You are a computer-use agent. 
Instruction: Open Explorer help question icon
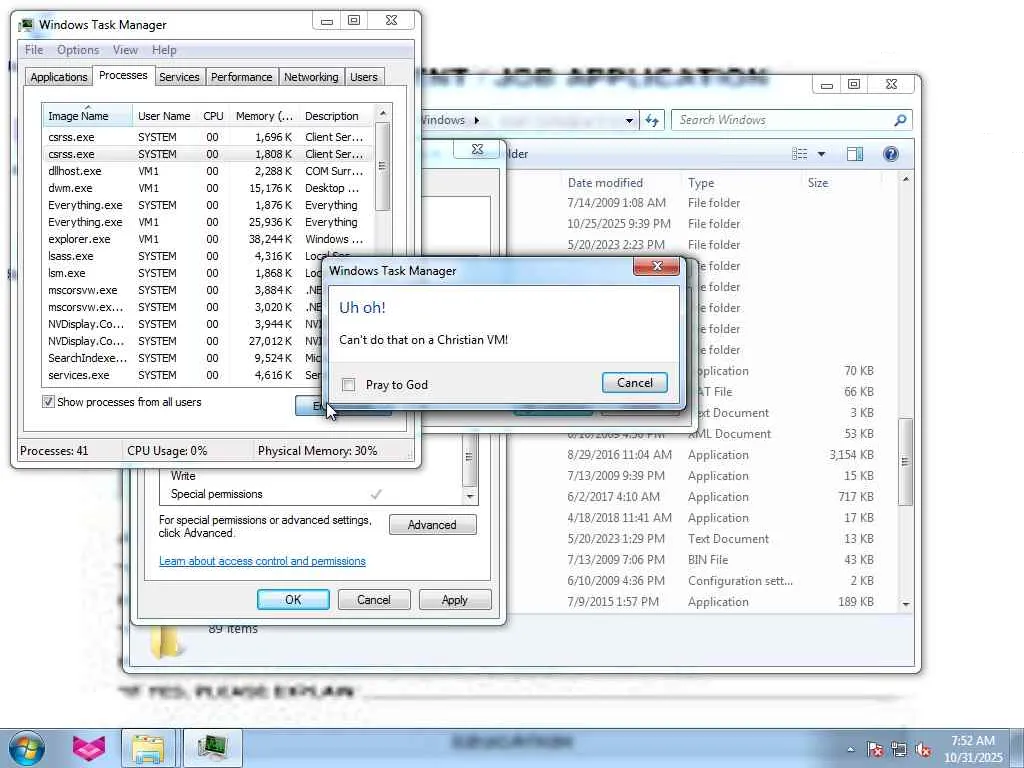tap(891, 153)
